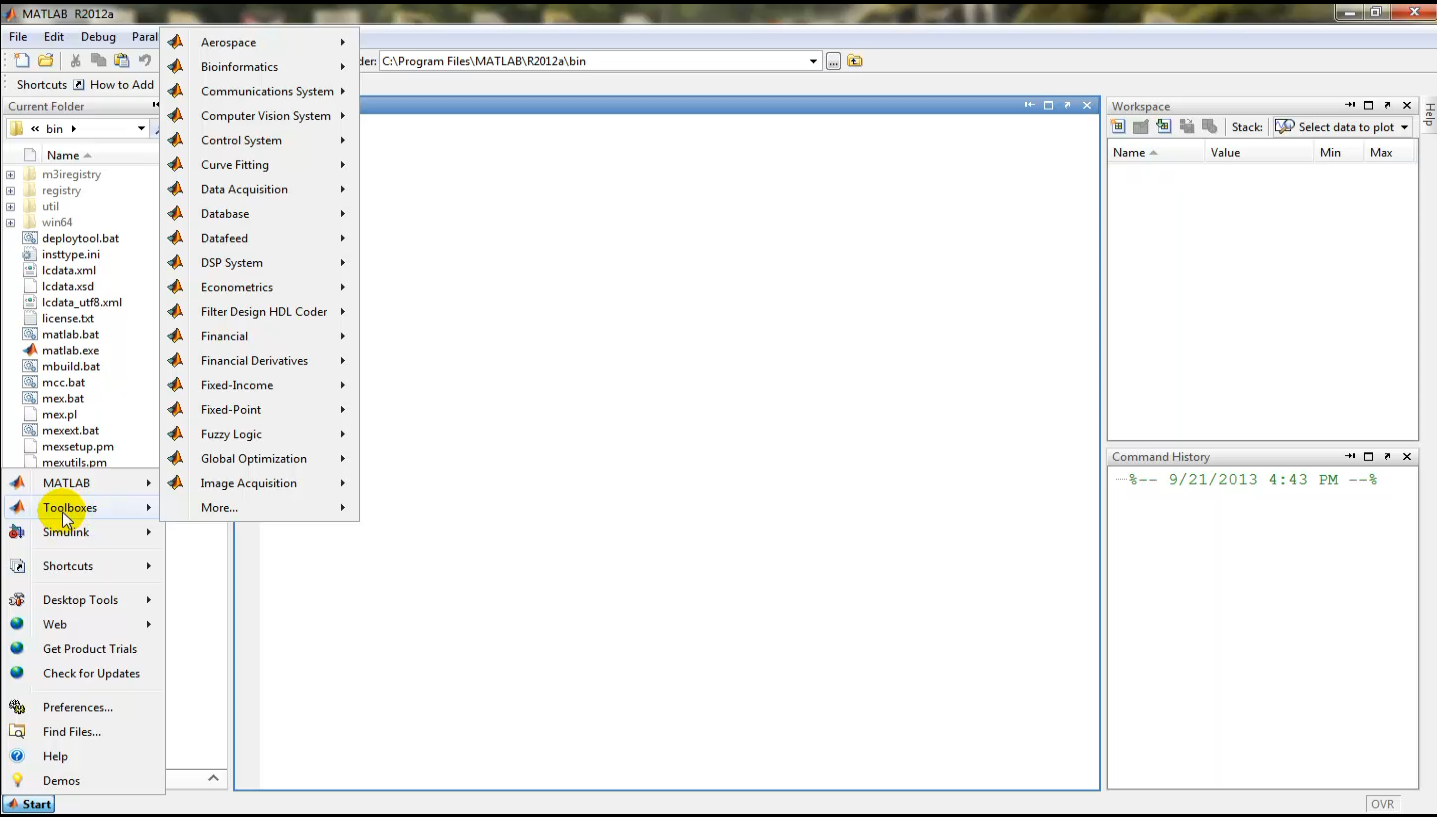Click the Undo arrow toolbar icon

pos(145,61)
